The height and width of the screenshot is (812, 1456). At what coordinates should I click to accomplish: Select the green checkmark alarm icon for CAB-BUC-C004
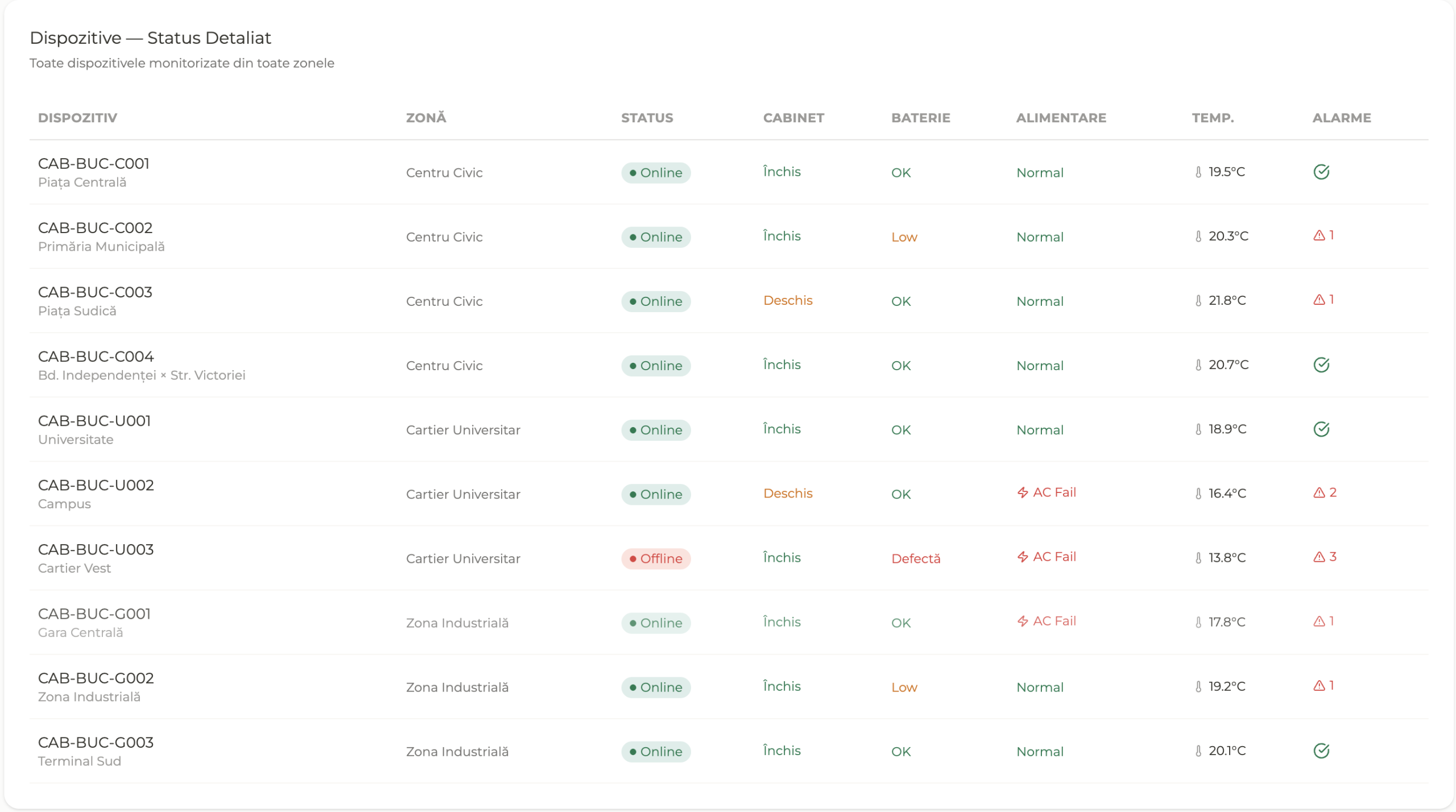[x=1322, y=365]
